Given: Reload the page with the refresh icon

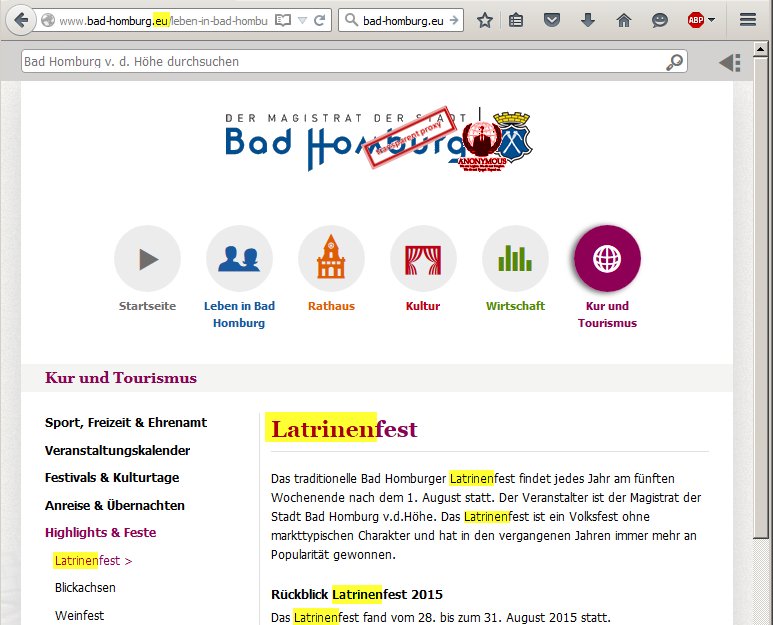Looking at the screenshot, I should click(319, 20).
